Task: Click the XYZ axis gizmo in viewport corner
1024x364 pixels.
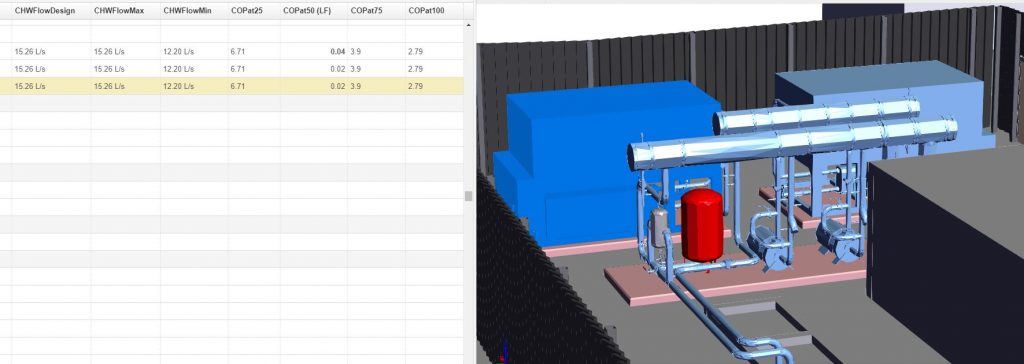Action: pyautogui.click(x=502, y=353)
